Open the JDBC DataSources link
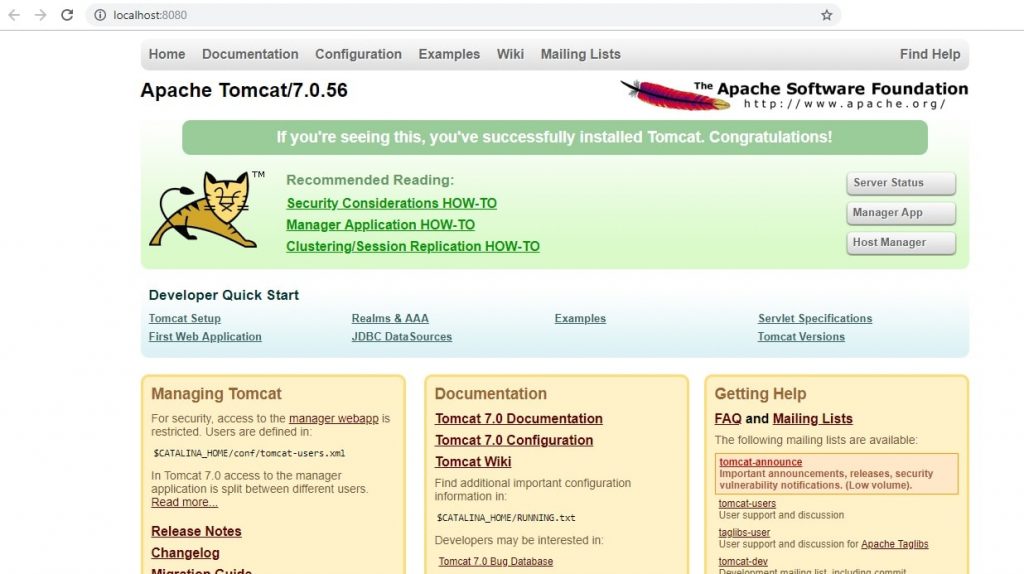This screenshot has height=574, width=1024. (x=402, y=336)
